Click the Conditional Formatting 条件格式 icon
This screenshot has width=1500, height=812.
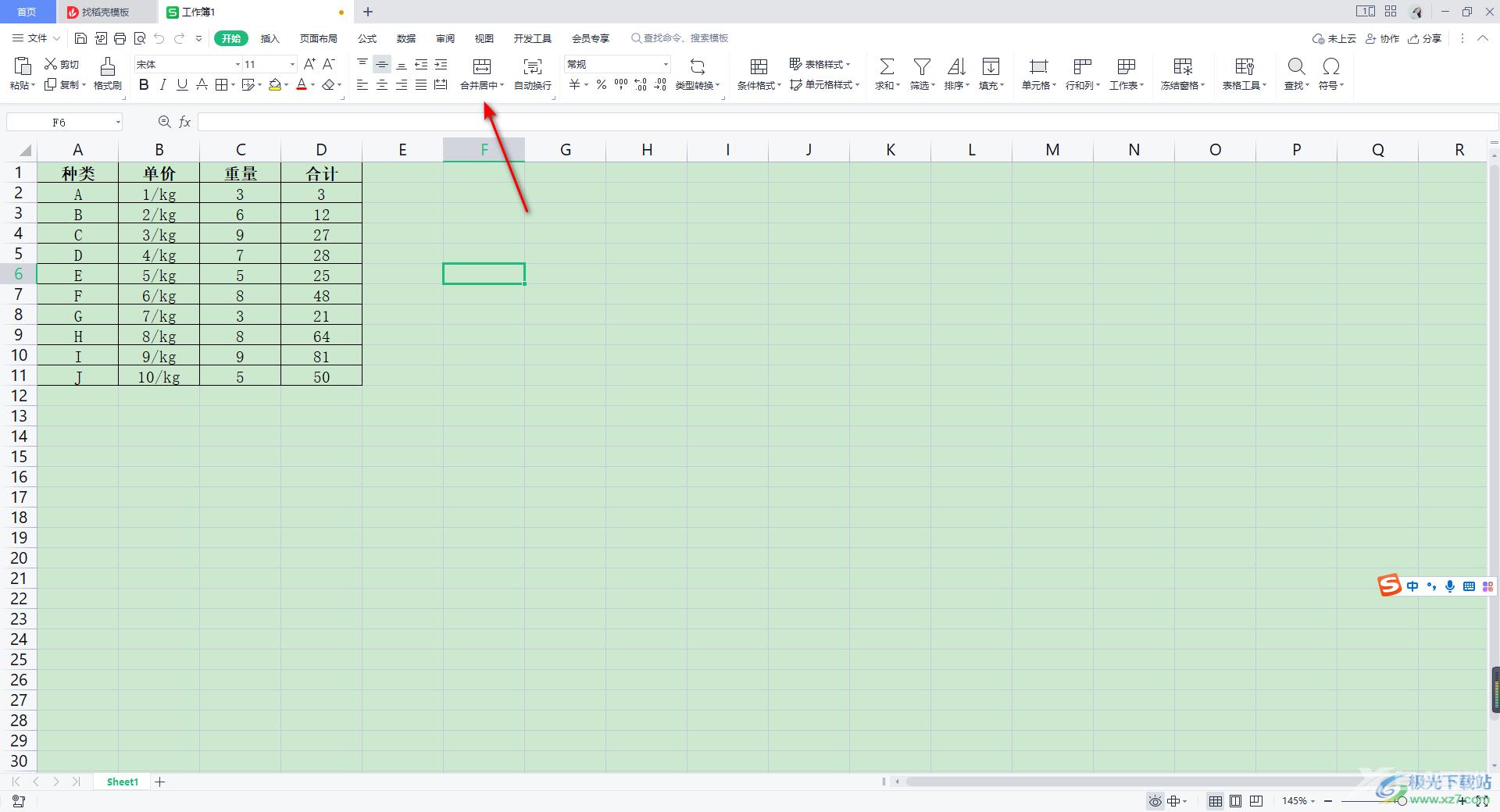coord(759,66)
